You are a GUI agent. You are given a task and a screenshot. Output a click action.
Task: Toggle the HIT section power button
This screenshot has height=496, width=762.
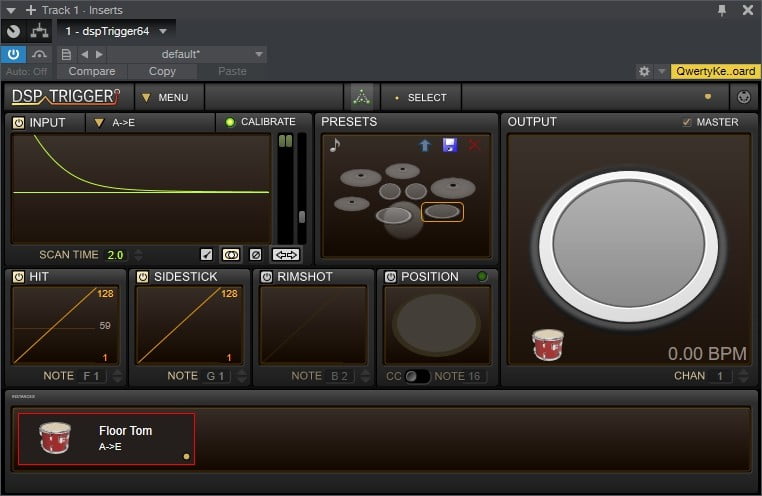[x=18, y=276]
